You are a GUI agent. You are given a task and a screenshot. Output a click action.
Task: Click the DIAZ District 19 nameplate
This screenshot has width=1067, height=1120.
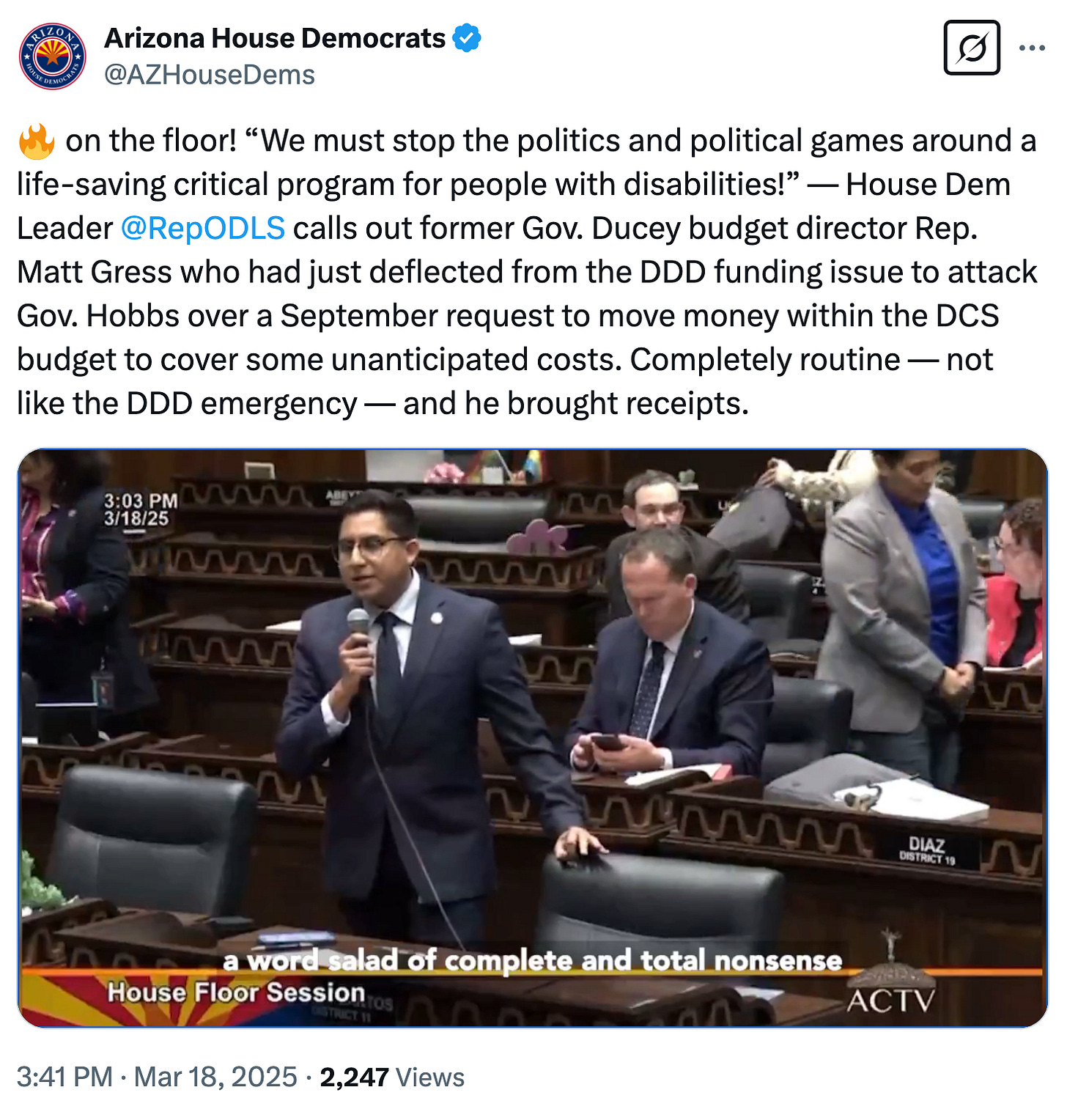click(x=927, y=850)
